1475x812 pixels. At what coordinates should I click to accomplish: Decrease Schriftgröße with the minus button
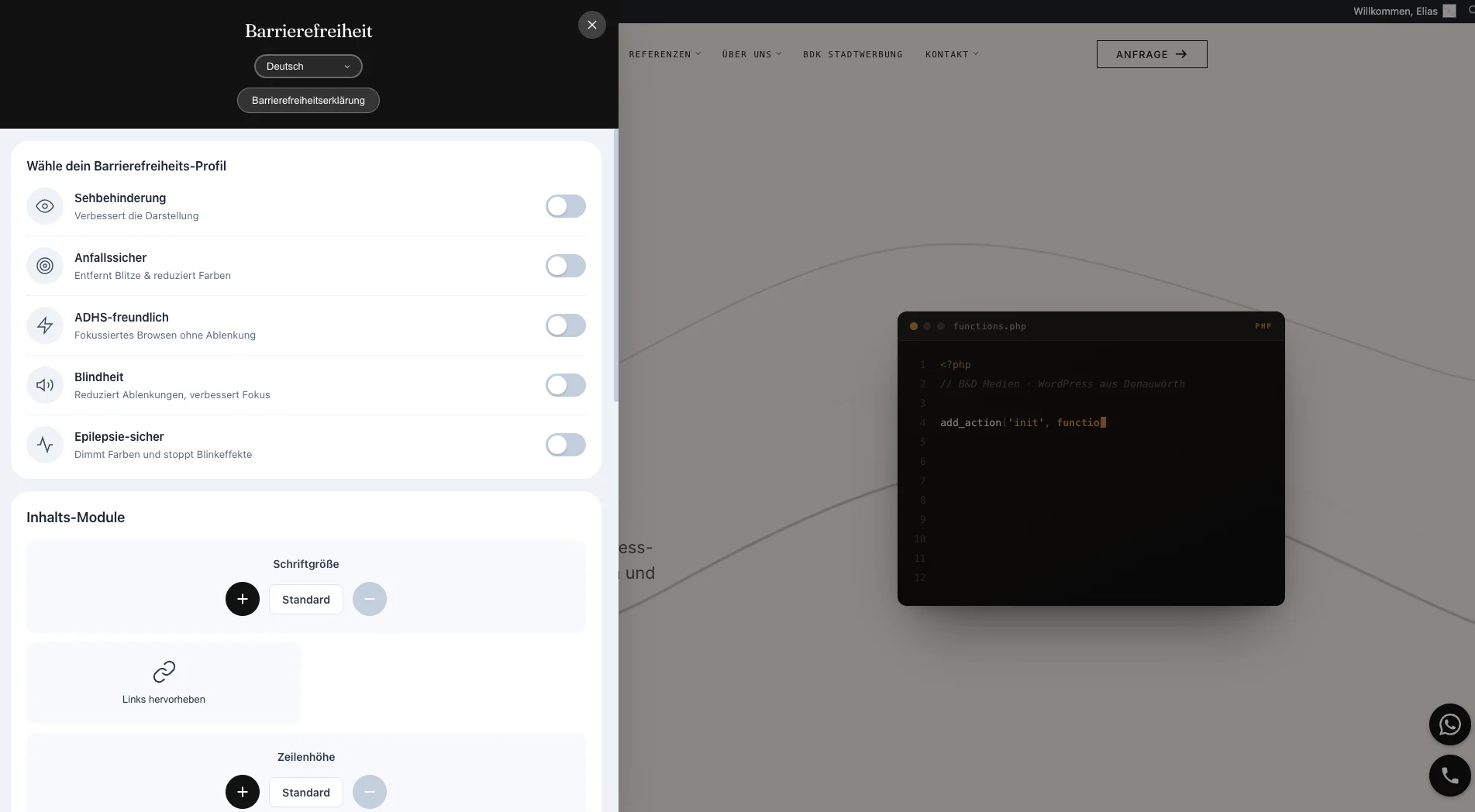click(x=370, y=599)
